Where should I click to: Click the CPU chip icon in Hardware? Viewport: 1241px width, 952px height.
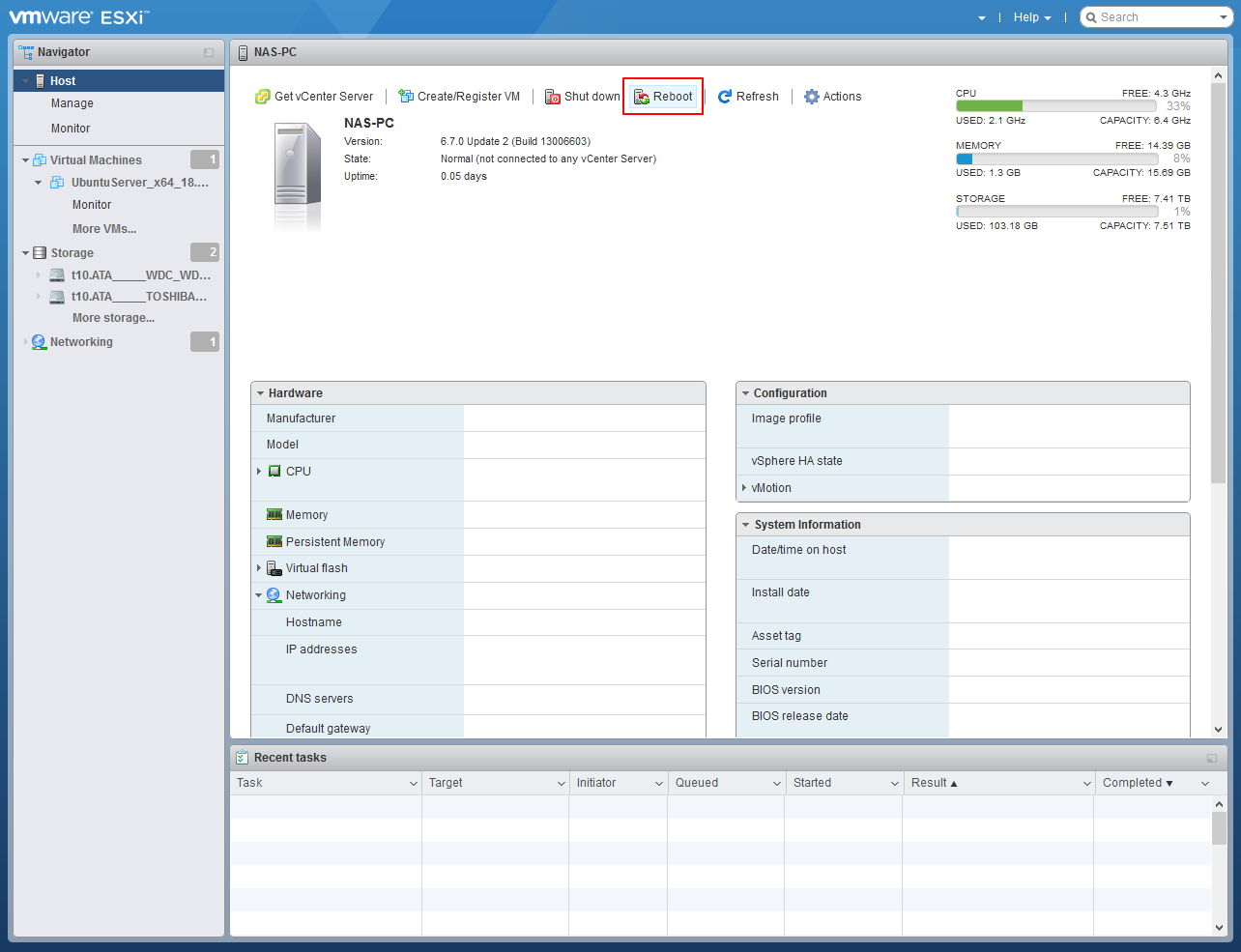click(x=274, y=472)
